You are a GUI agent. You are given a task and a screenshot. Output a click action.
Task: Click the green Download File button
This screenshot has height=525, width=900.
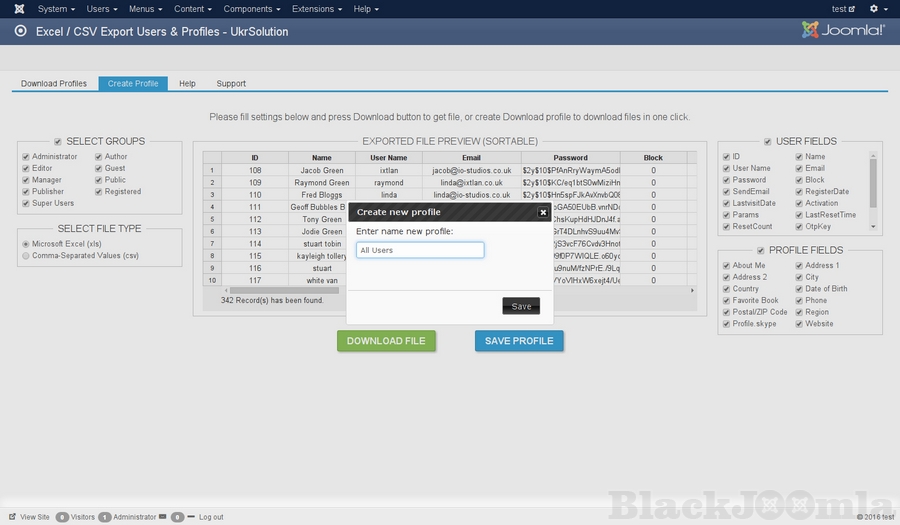tap(386, 341)
